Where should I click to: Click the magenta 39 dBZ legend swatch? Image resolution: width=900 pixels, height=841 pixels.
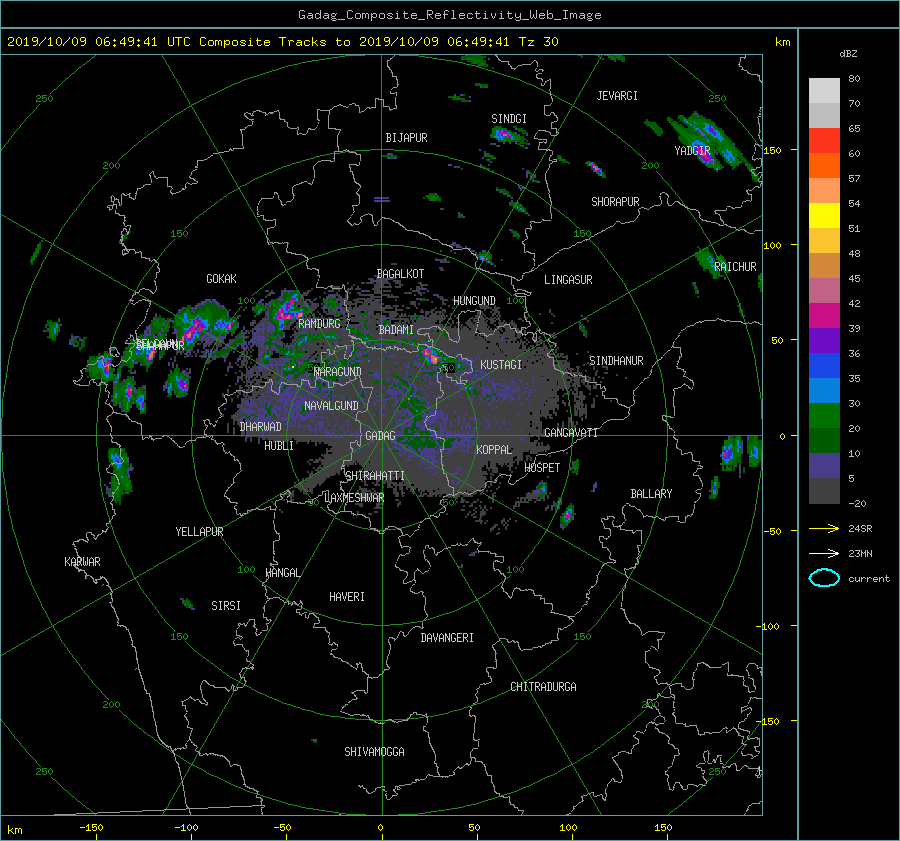tap(824, 315)
